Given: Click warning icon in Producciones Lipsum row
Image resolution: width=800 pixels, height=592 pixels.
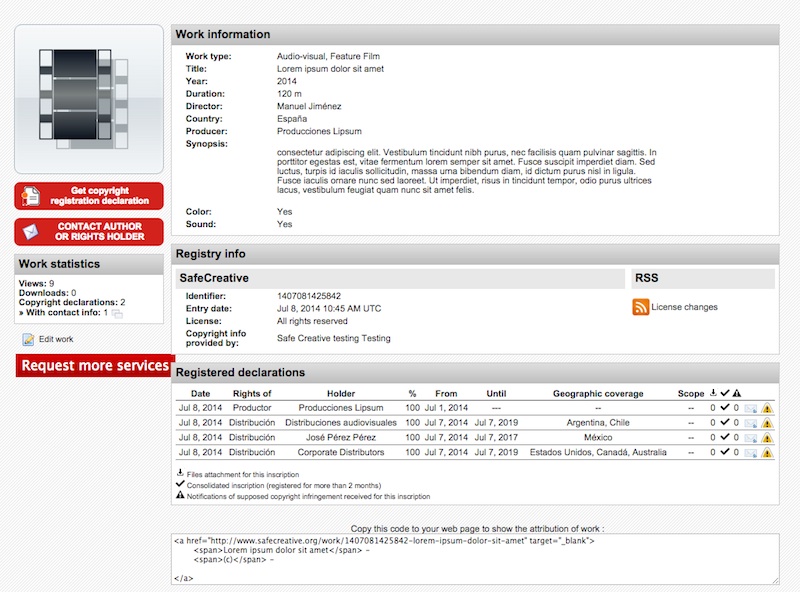Looking at the screenshot, I should tap(767, 408).
